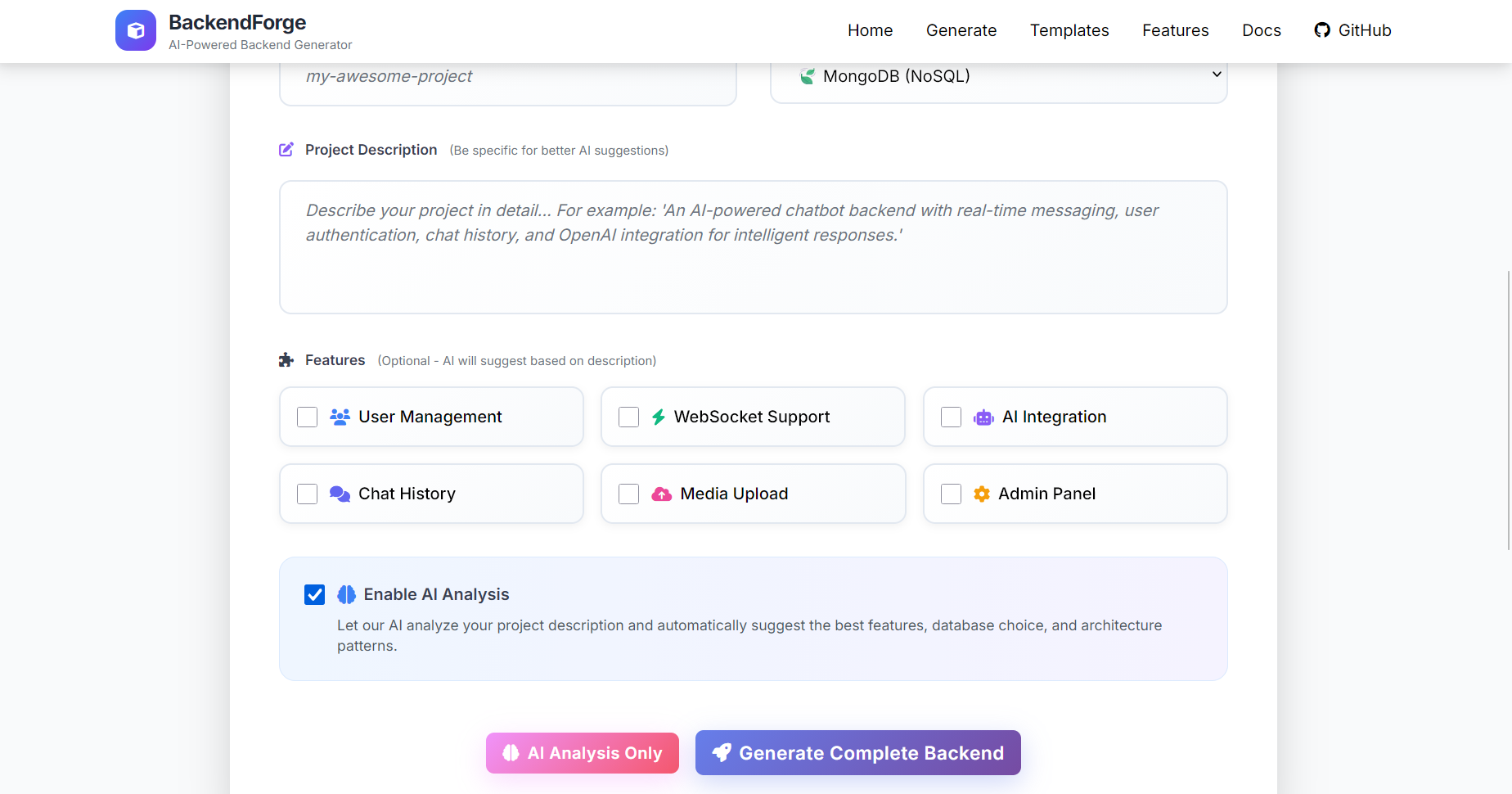Click the User Management people icon
The width and height of the screenshot is (1512, 794).
[340, 417]
